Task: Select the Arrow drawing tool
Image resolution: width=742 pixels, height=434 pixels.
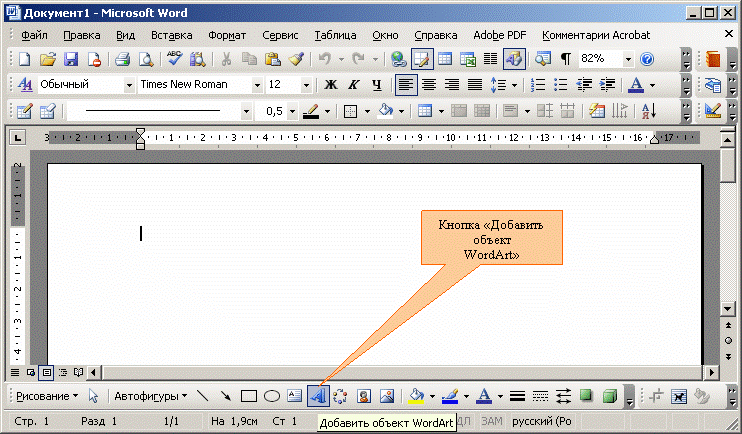Action: tap(225, 396)
